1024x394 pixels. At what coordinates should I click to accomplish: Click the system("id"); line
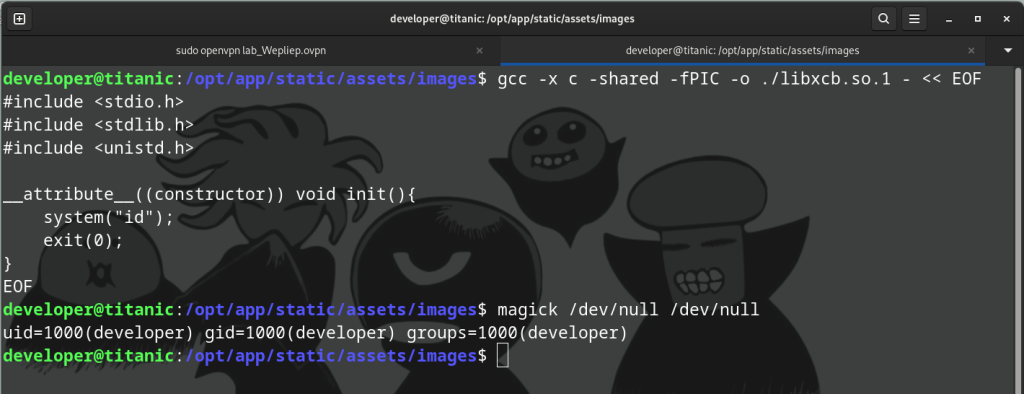[x=108, y=217]
